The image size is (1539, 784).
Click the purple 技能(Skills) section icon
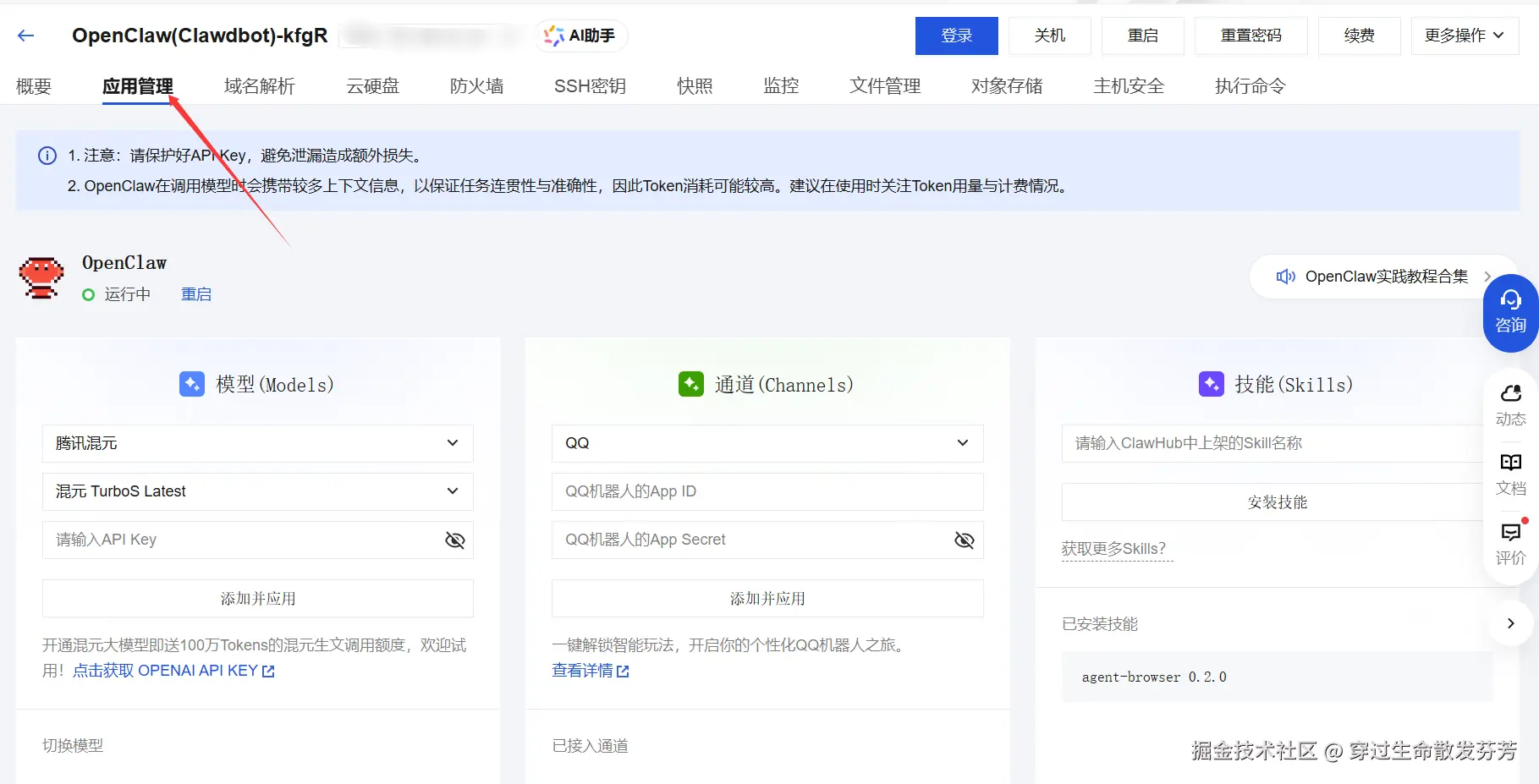1212,384
